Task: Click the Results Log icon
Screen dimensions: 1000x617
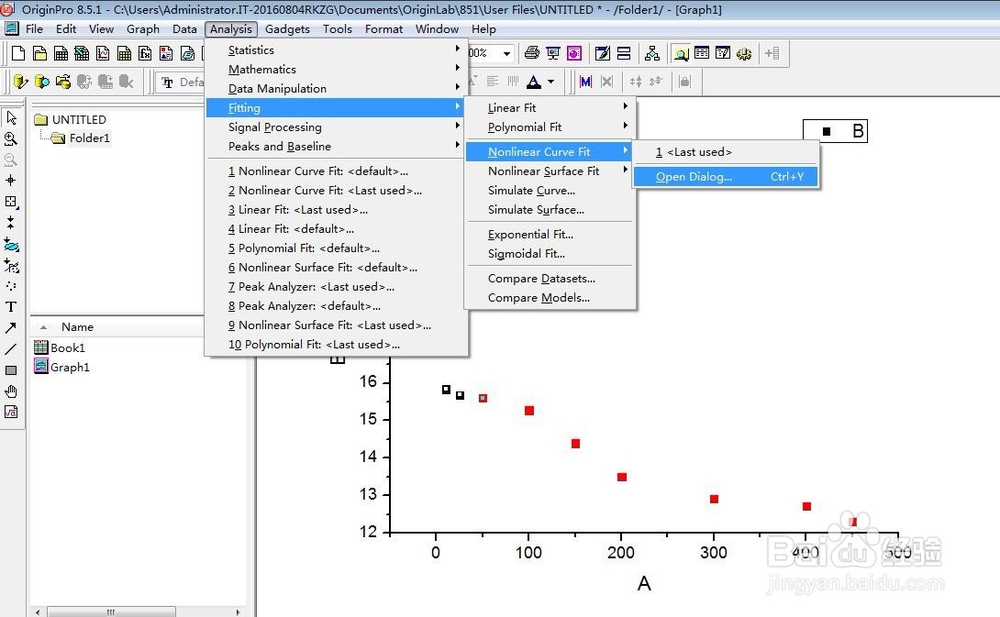Action: coord(702,54)
